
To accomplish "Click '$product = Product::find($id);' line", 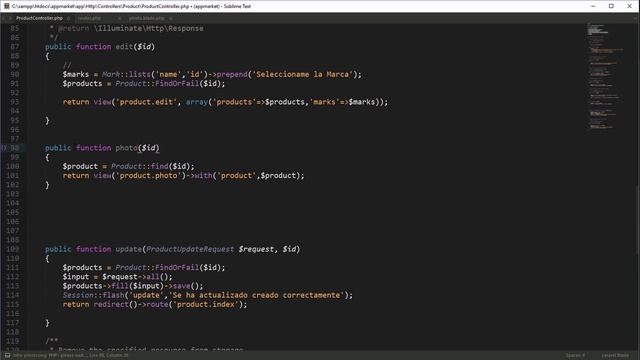I will click(x=129, y=166).
